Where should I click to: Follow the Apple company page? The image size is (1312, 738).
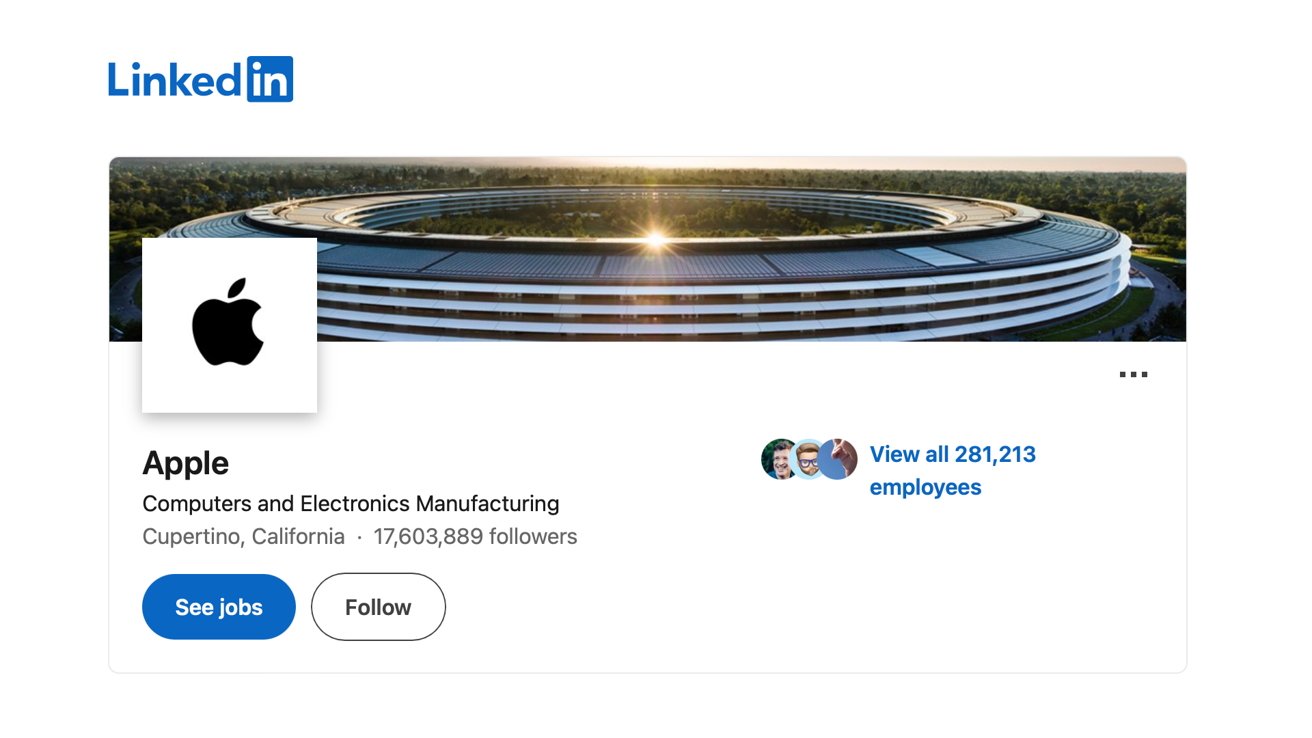click(x=378, y=607)
